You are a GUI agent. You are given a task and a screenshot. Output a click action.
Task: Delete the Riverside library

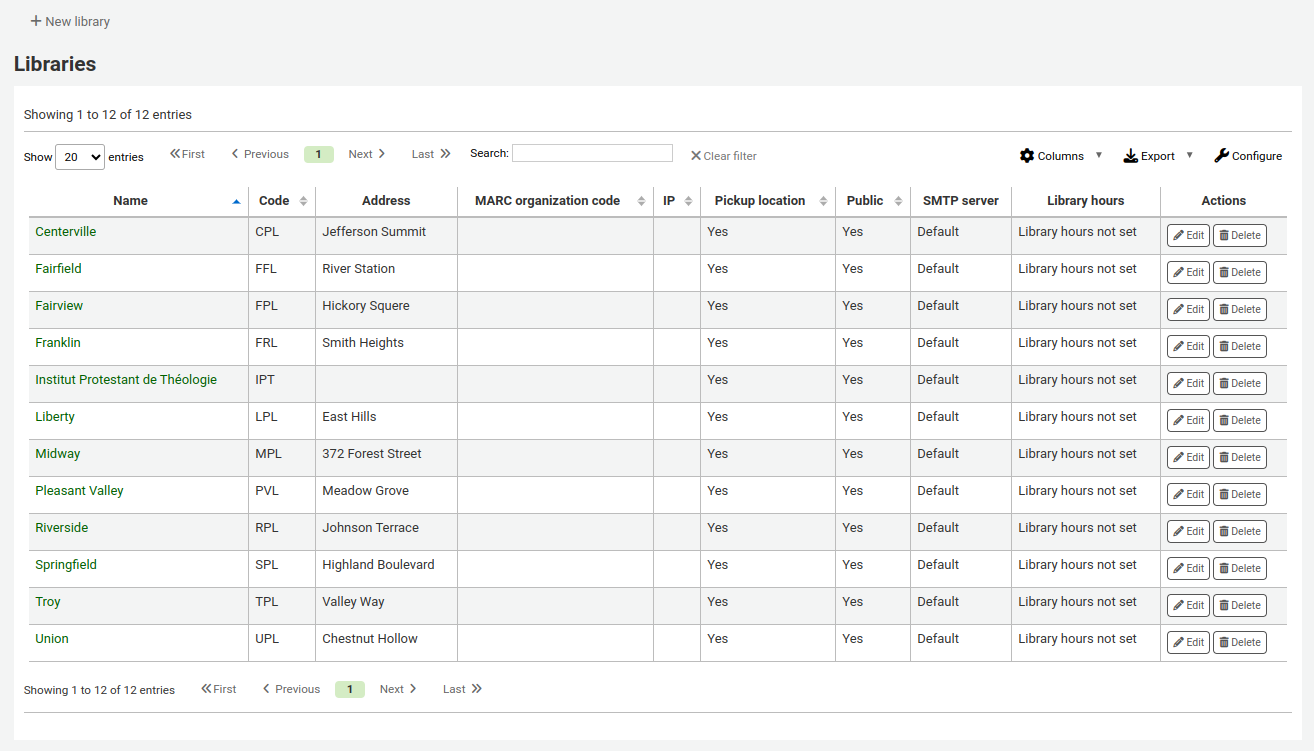point(1240,532)
